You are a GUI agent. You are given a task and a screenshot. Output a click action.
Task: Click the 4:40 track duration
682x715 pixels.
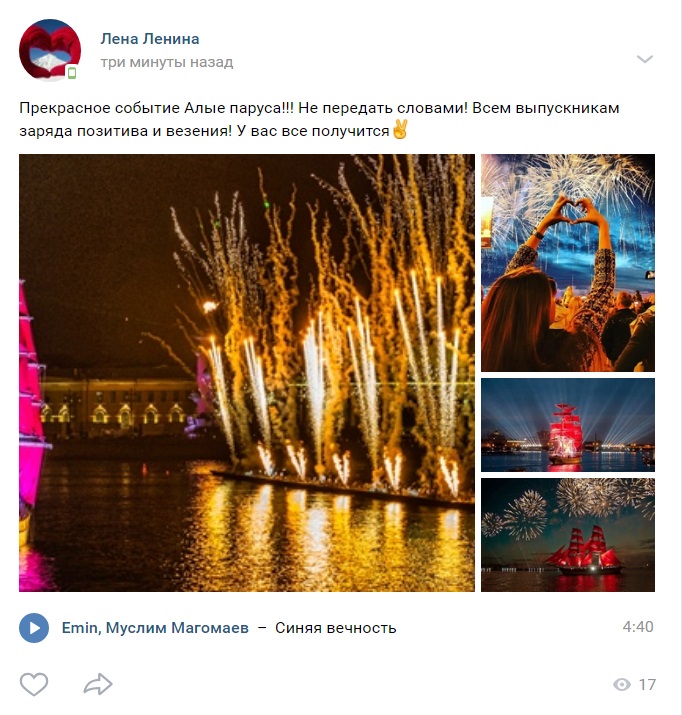coord(638,627)
